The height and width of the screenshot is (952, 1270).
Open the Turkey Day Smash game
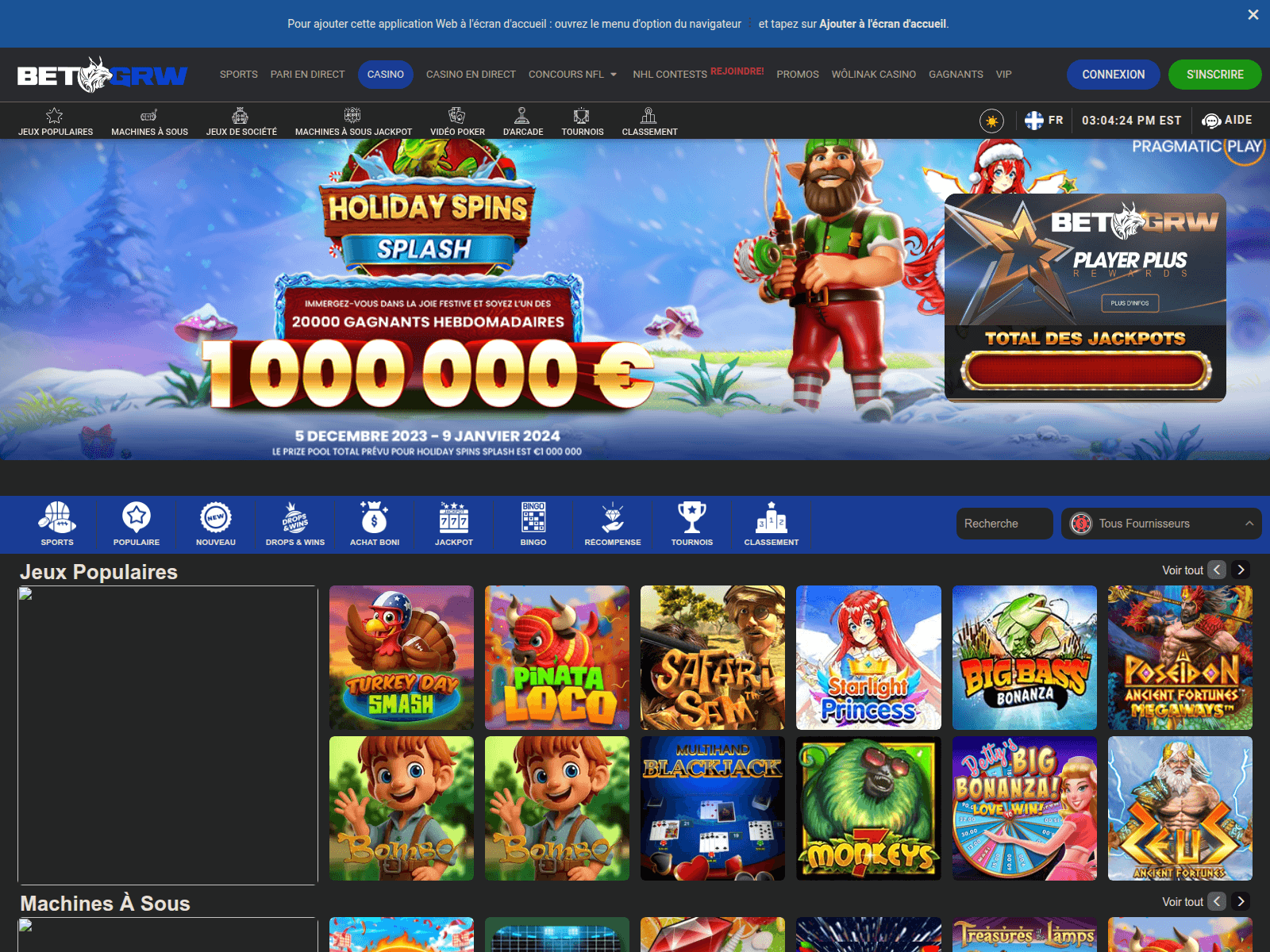coord(402,658)
